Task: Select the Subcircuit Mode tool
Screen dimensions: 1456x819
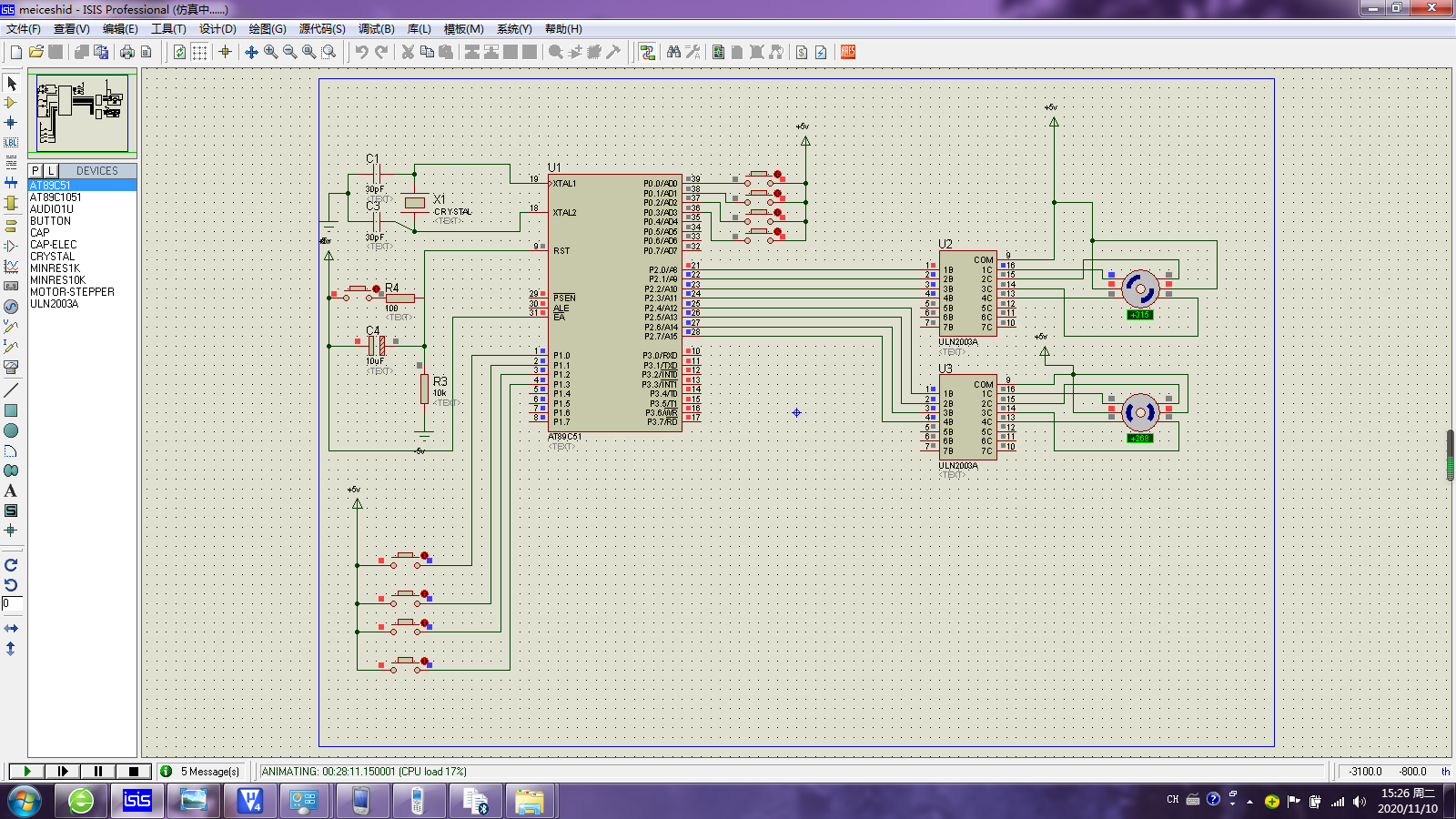Action: [11, 203]
